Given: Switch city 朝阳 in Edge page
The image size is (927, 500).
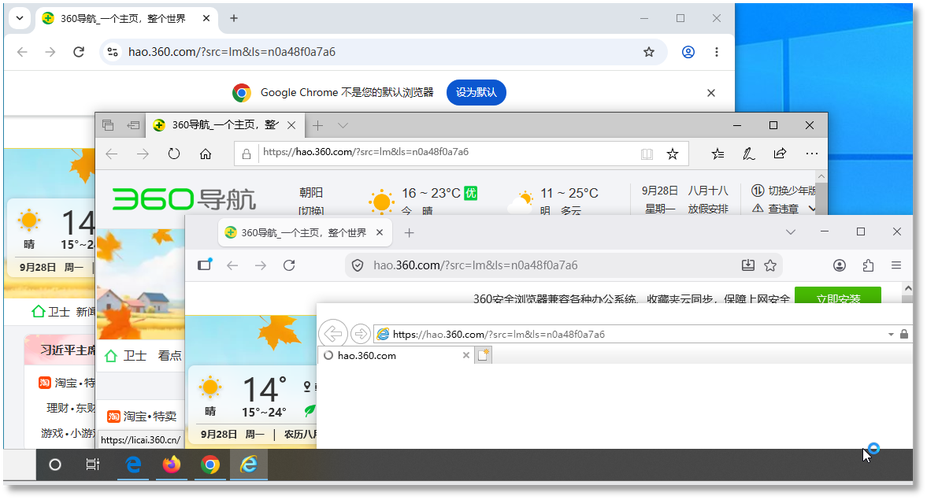Looking at the screenshot, I should point(311,193).
